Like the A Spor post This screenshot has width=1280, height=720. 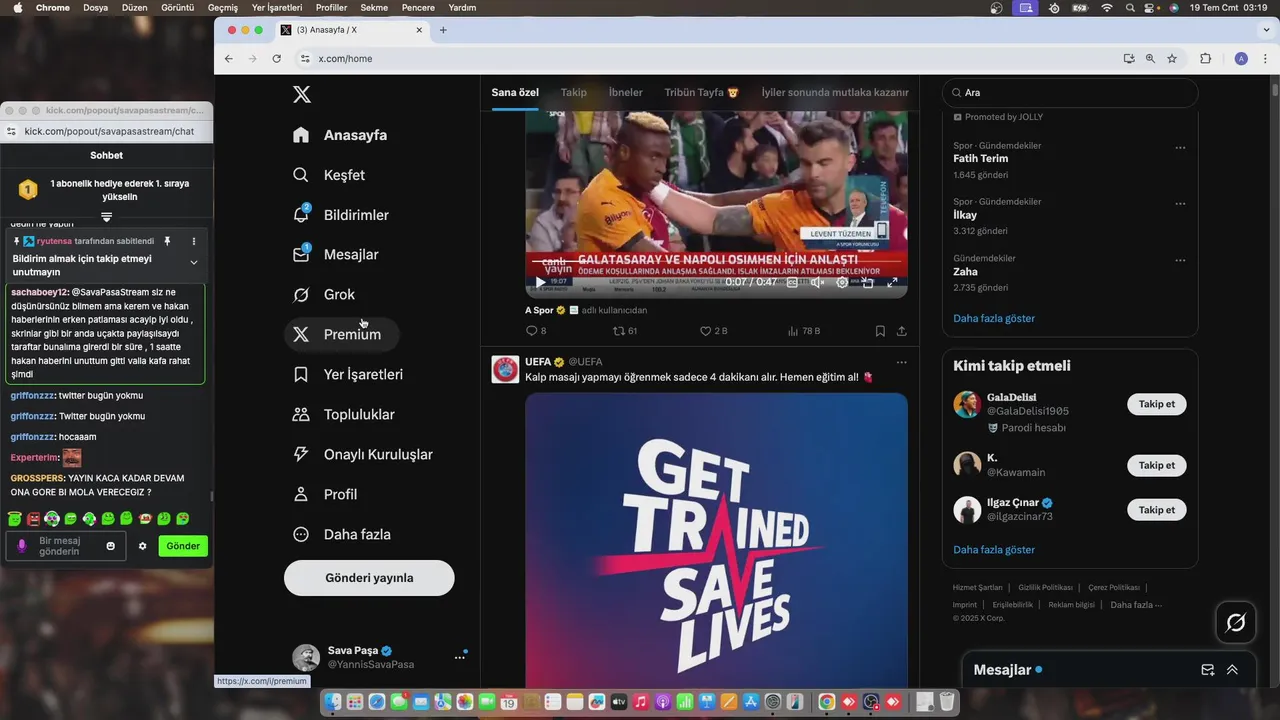[713, 331]
